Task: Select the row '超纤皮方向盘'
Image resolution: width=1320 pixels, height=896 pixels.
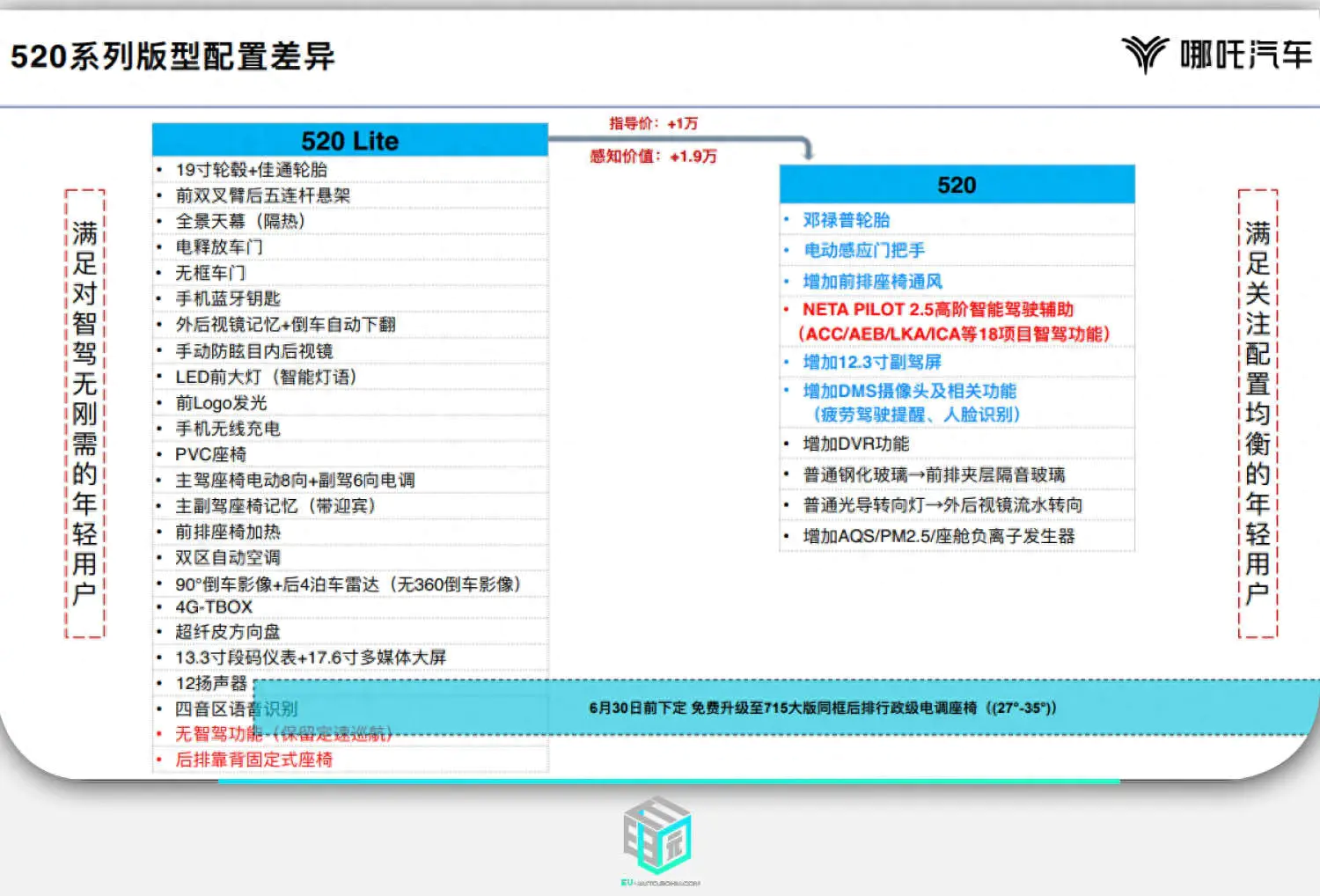Action: click(x=350, y=632)
